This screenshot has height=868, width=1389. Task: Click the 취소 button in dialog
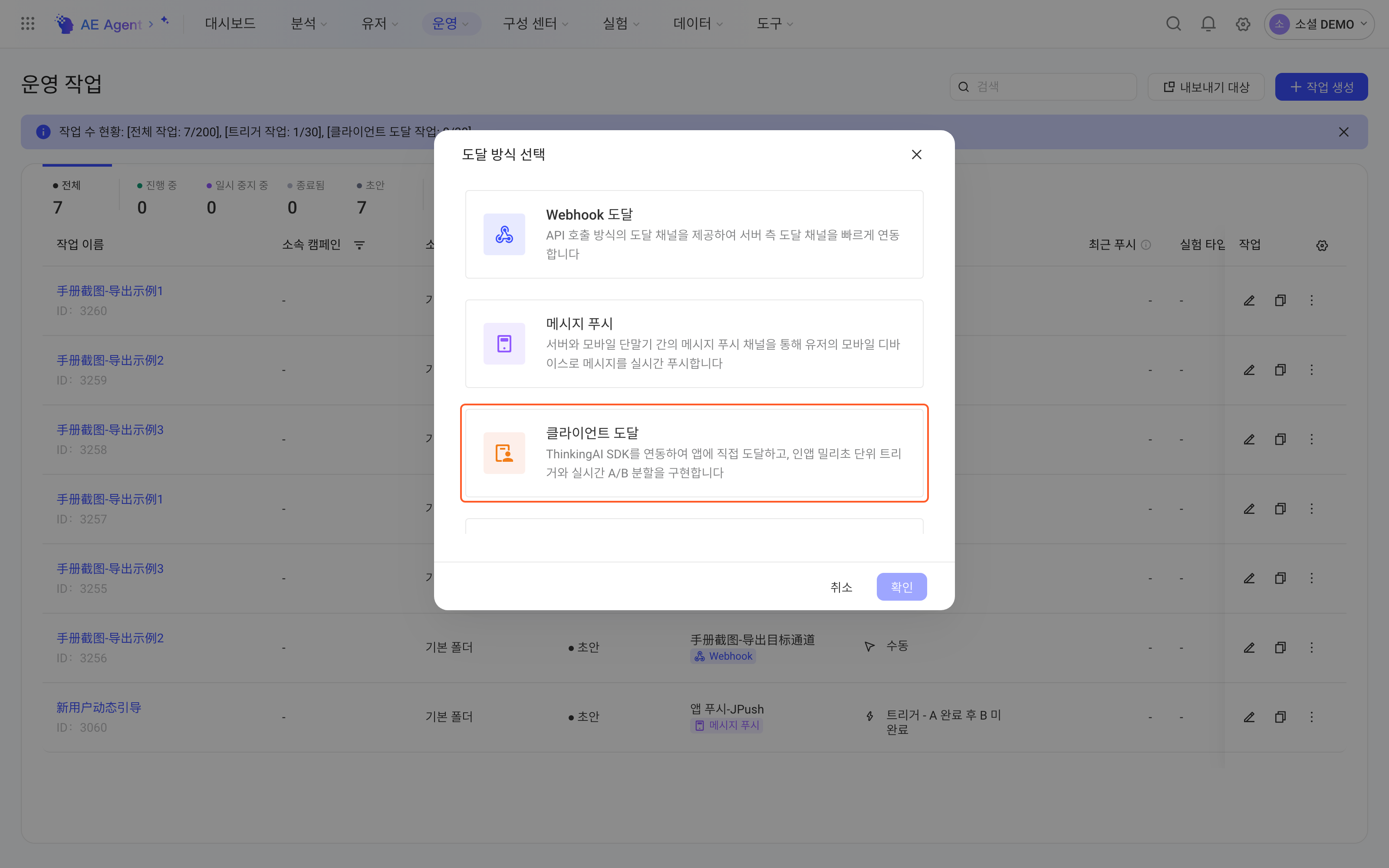pyautogui.click(x=841, y=587)
